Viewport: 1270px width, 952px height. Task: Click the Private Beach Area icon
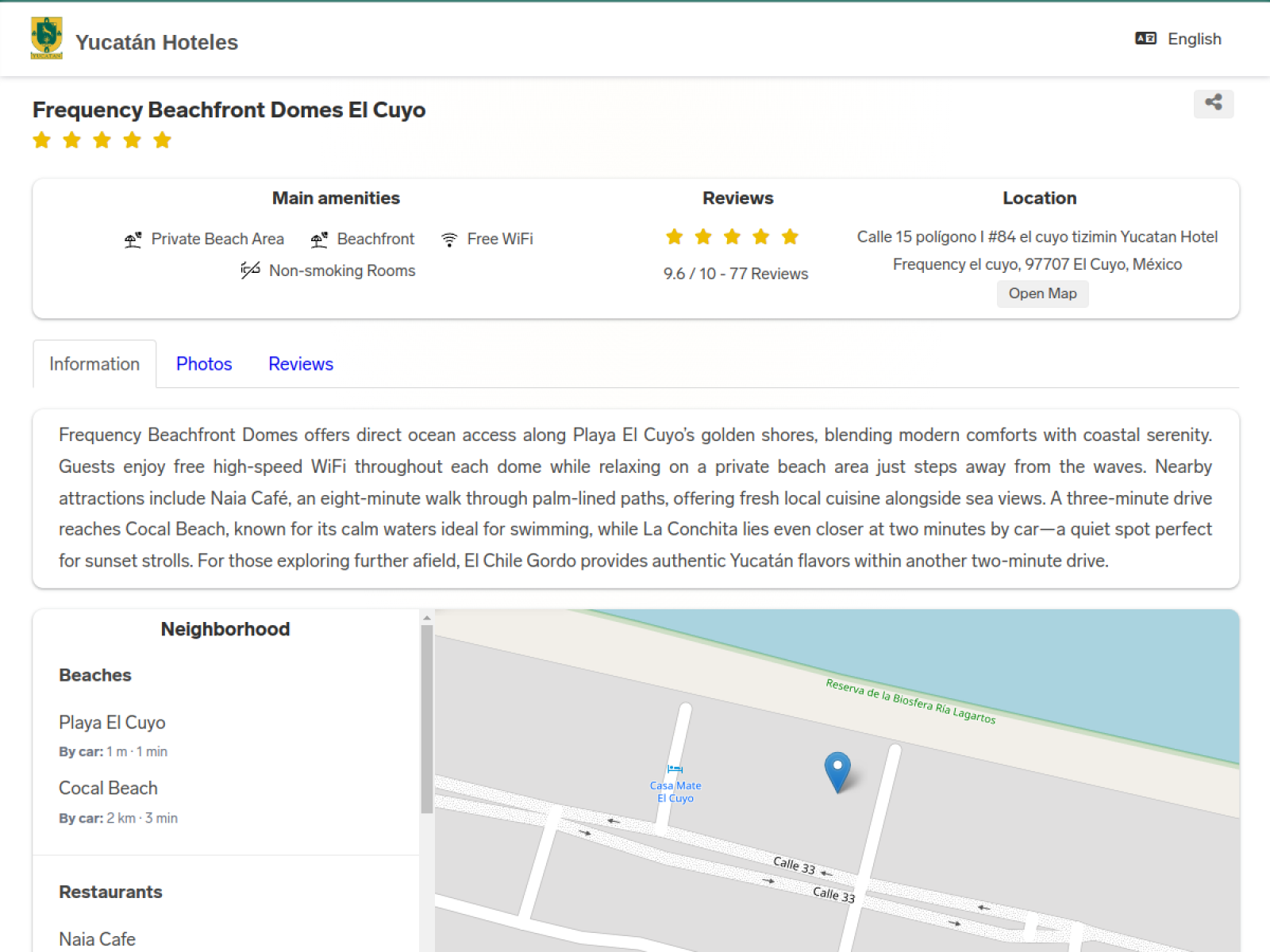[133, 240]
